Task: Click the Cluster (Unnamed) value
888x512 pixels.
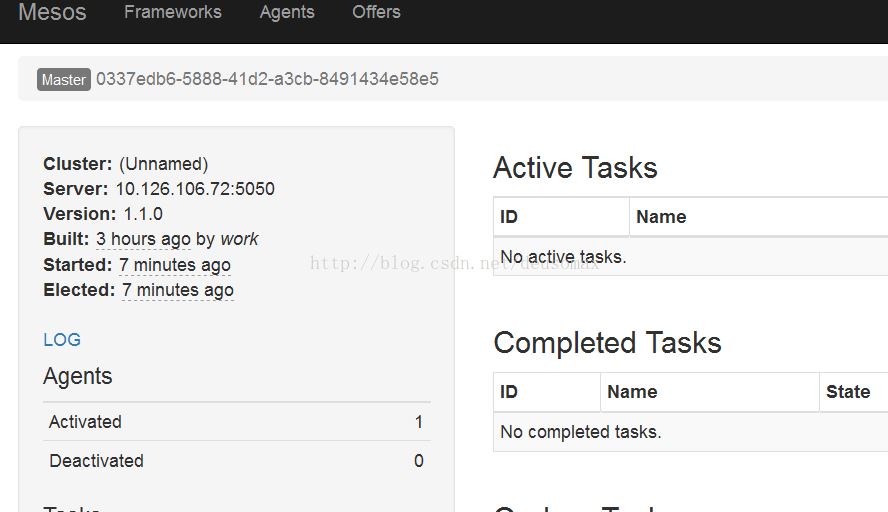Action: tap(164, 164)
